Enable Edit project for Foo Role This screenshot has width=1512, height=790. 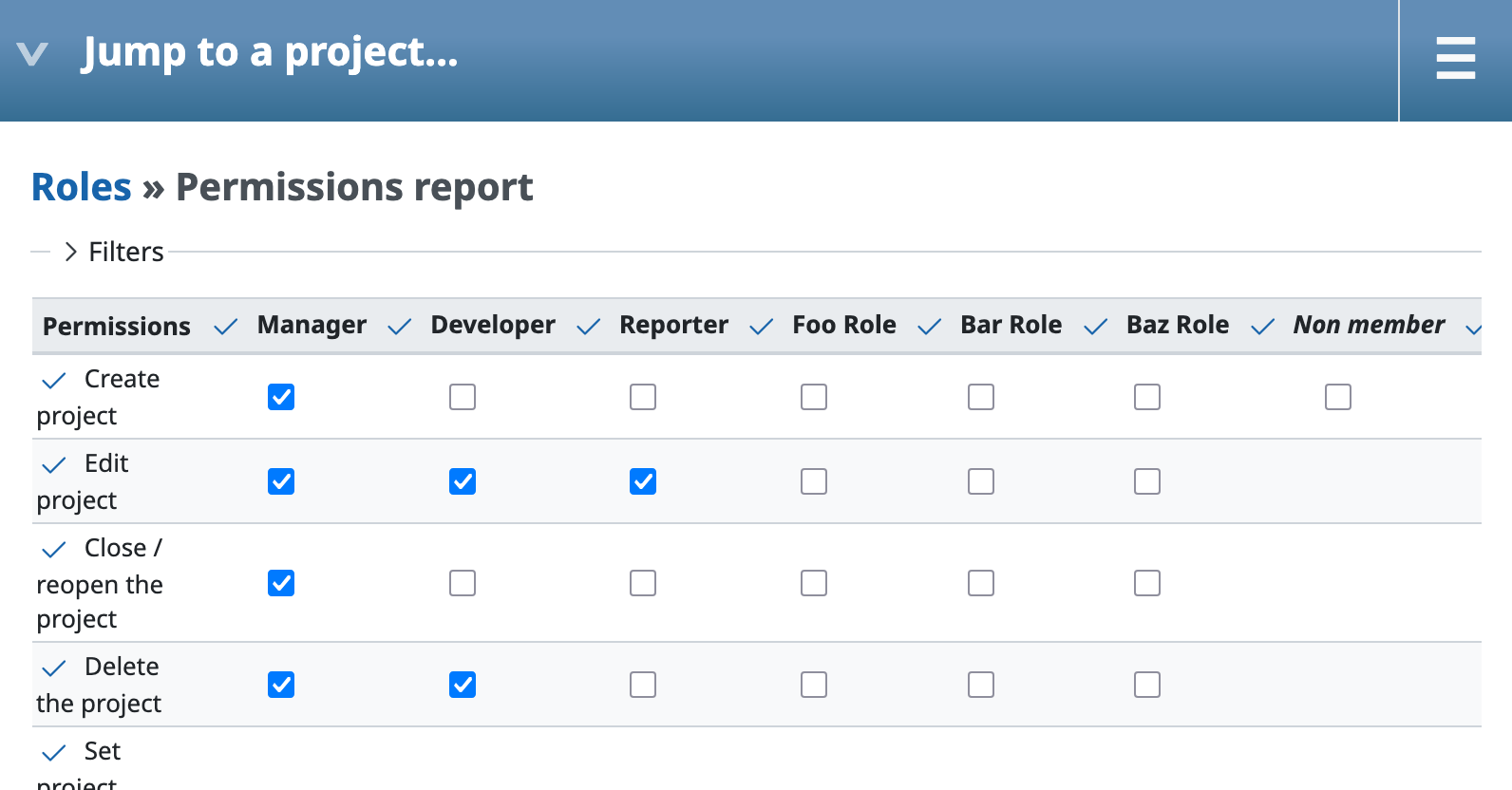pos(814,481)
